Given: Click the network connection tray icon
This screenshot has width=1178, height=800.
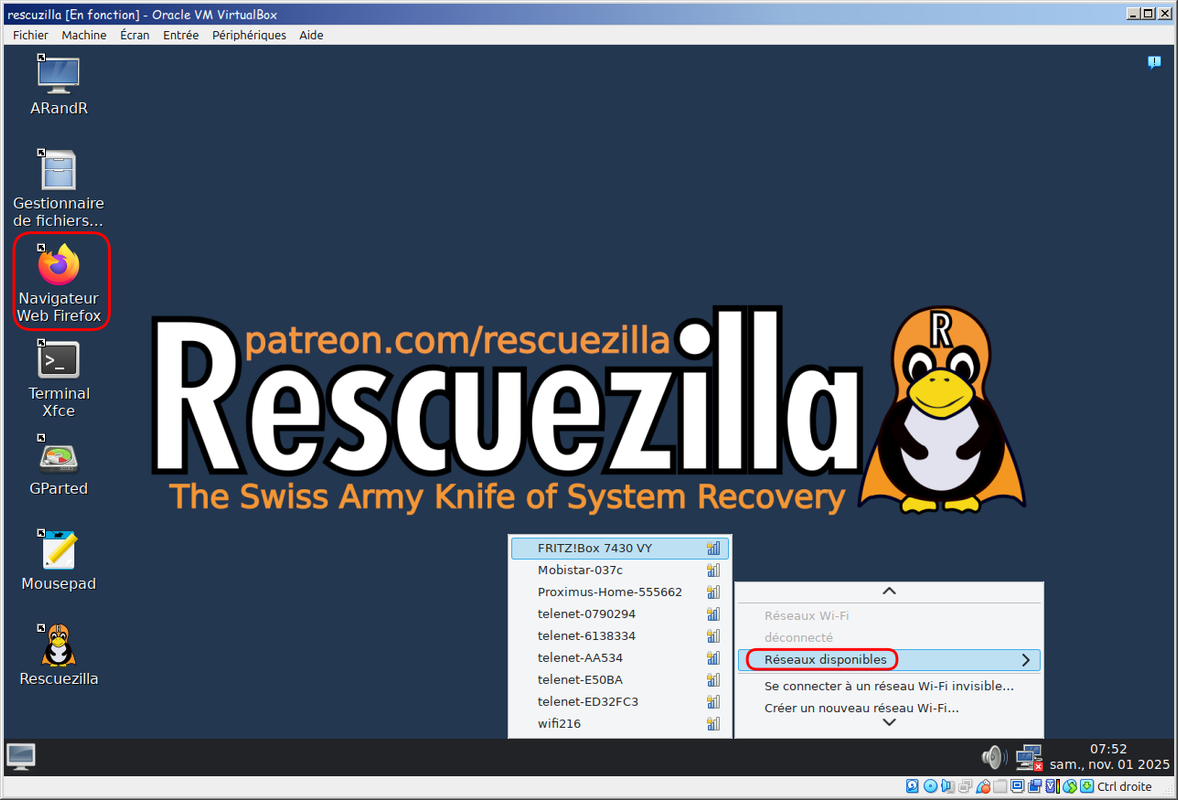Looking at the screenshot, I should click(x=1029, y=757).
